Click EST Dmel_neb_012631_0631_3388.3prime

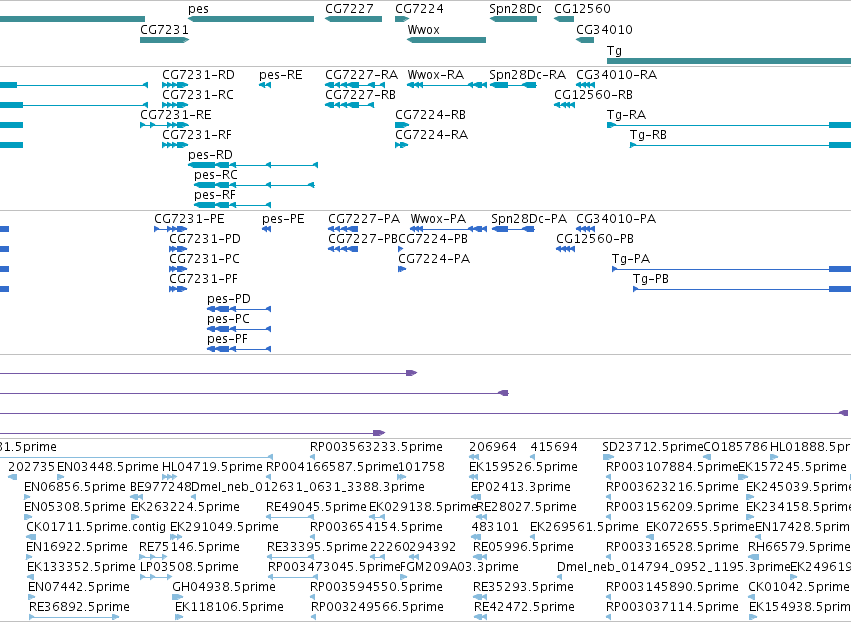point(308,487)
